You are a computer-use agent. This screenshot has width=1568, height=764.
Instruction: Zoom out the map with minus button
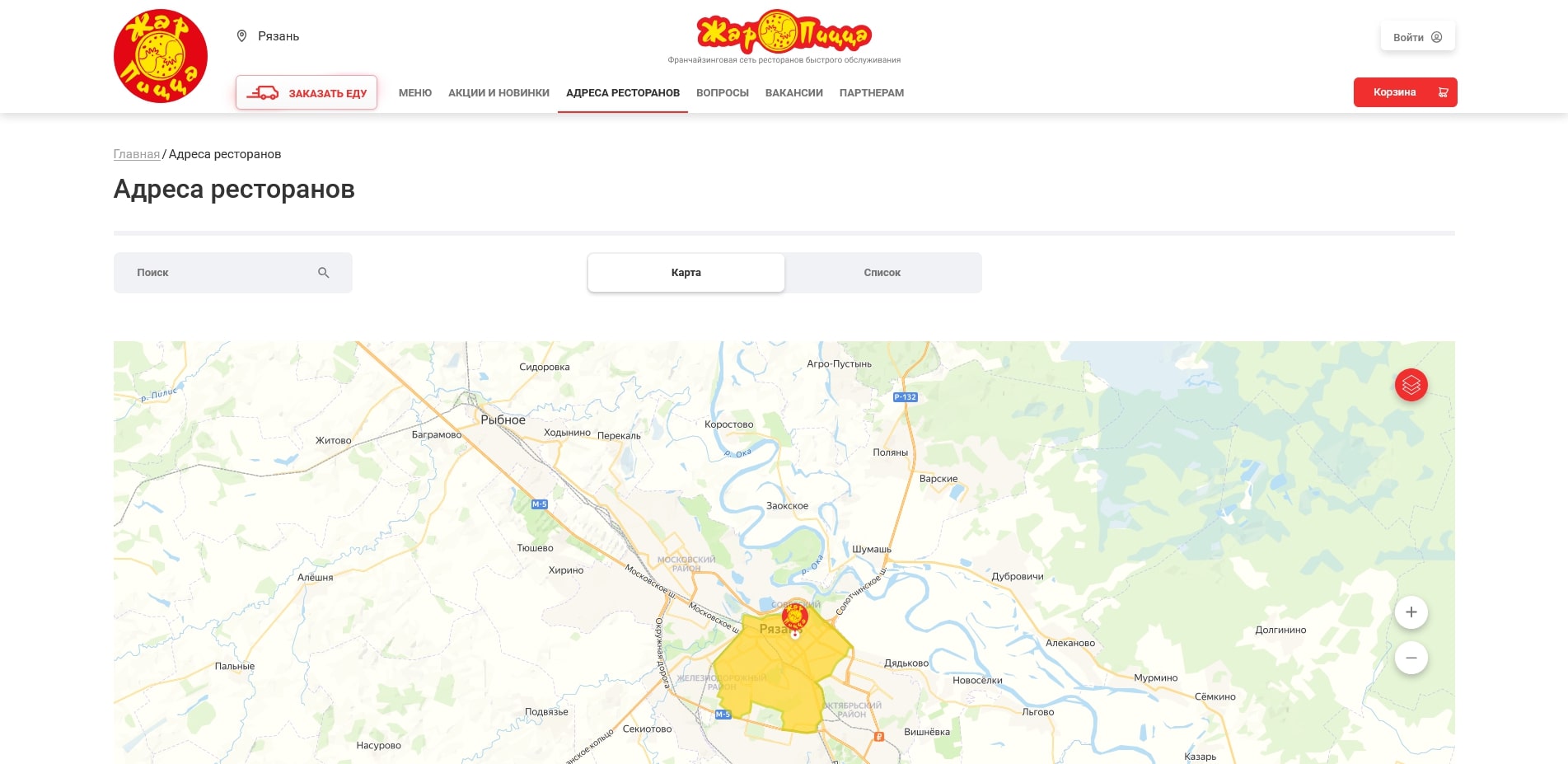(1411, 658)
